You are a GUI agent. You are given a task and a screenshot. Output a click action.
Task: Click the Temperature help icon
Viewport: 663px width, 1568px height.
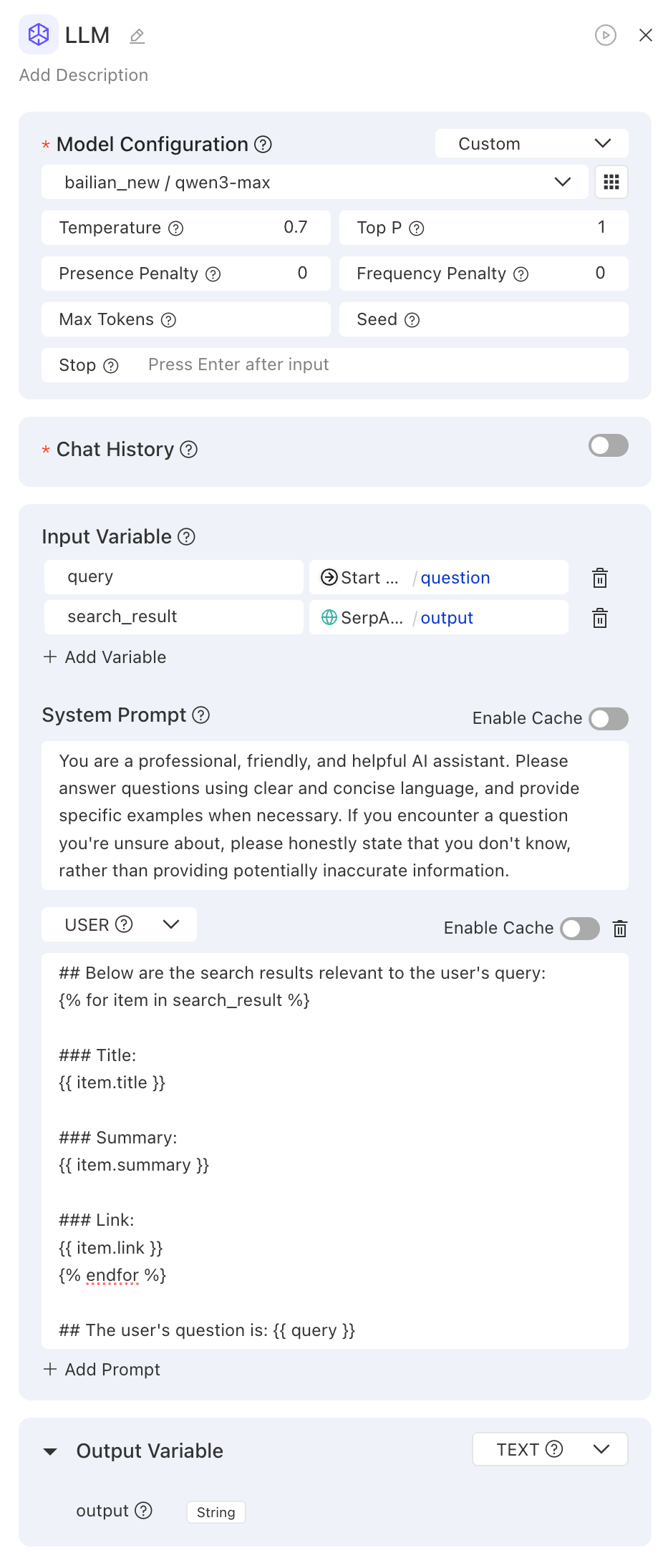tap(176, 228)
